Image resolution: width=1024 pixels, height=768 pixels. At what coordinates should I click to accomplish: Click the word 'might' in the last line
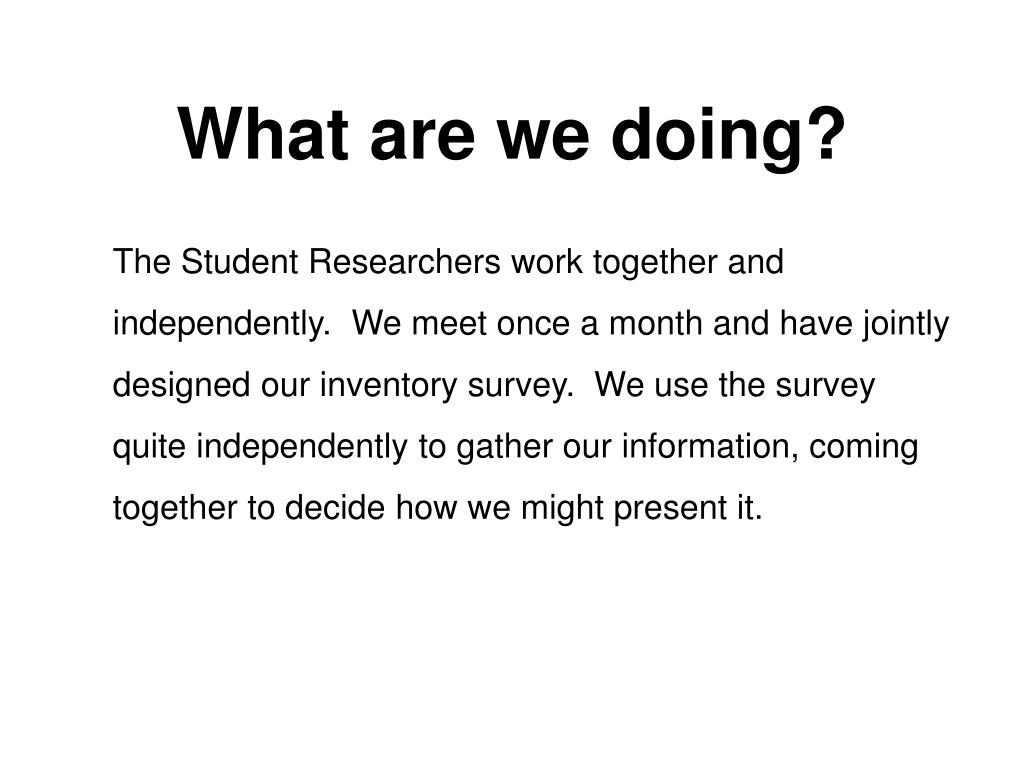pos(562,509)
